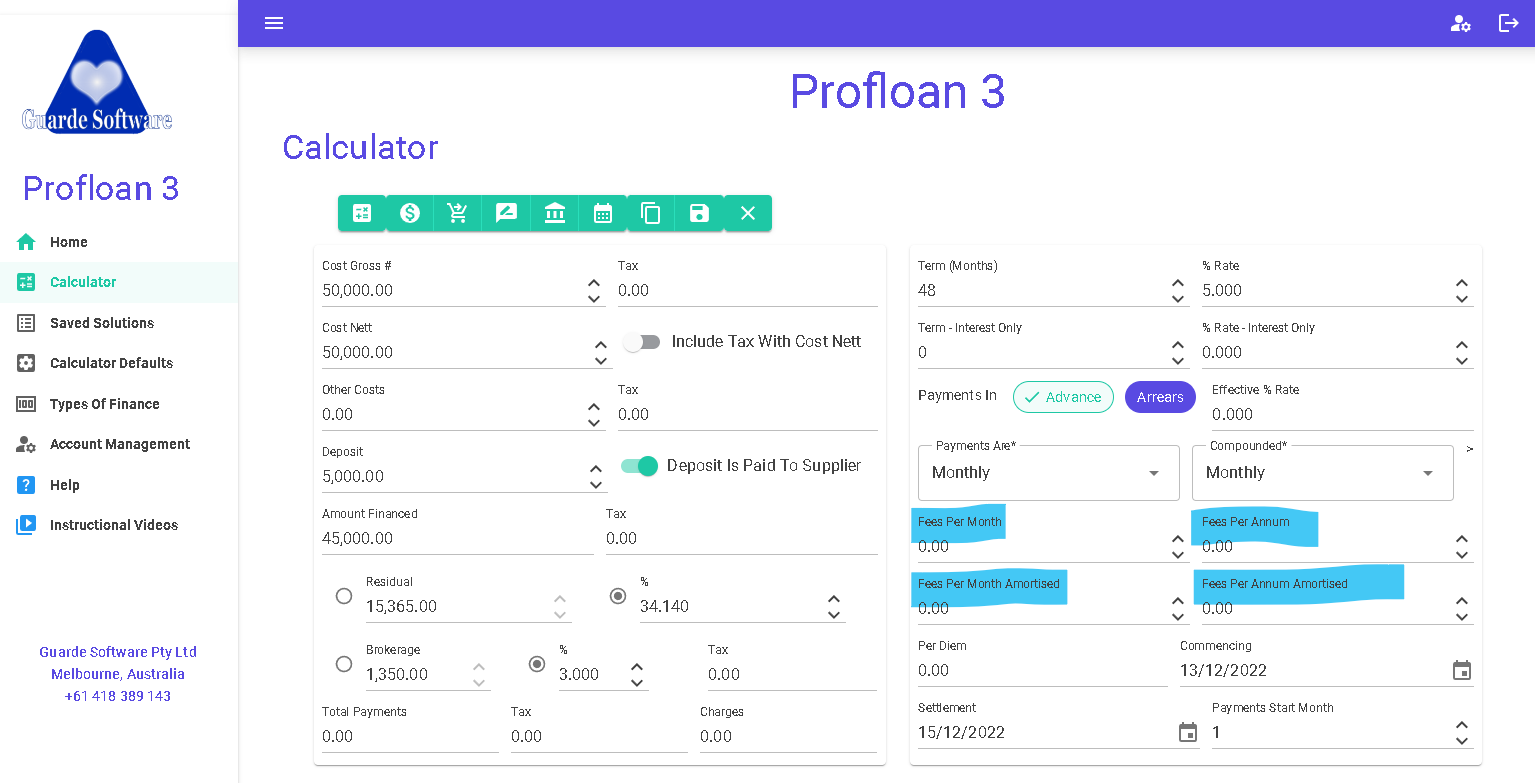Click the speech bubble pencil toolbar icon
This screenshot has height=783, width=1535.
coord(506,213)
